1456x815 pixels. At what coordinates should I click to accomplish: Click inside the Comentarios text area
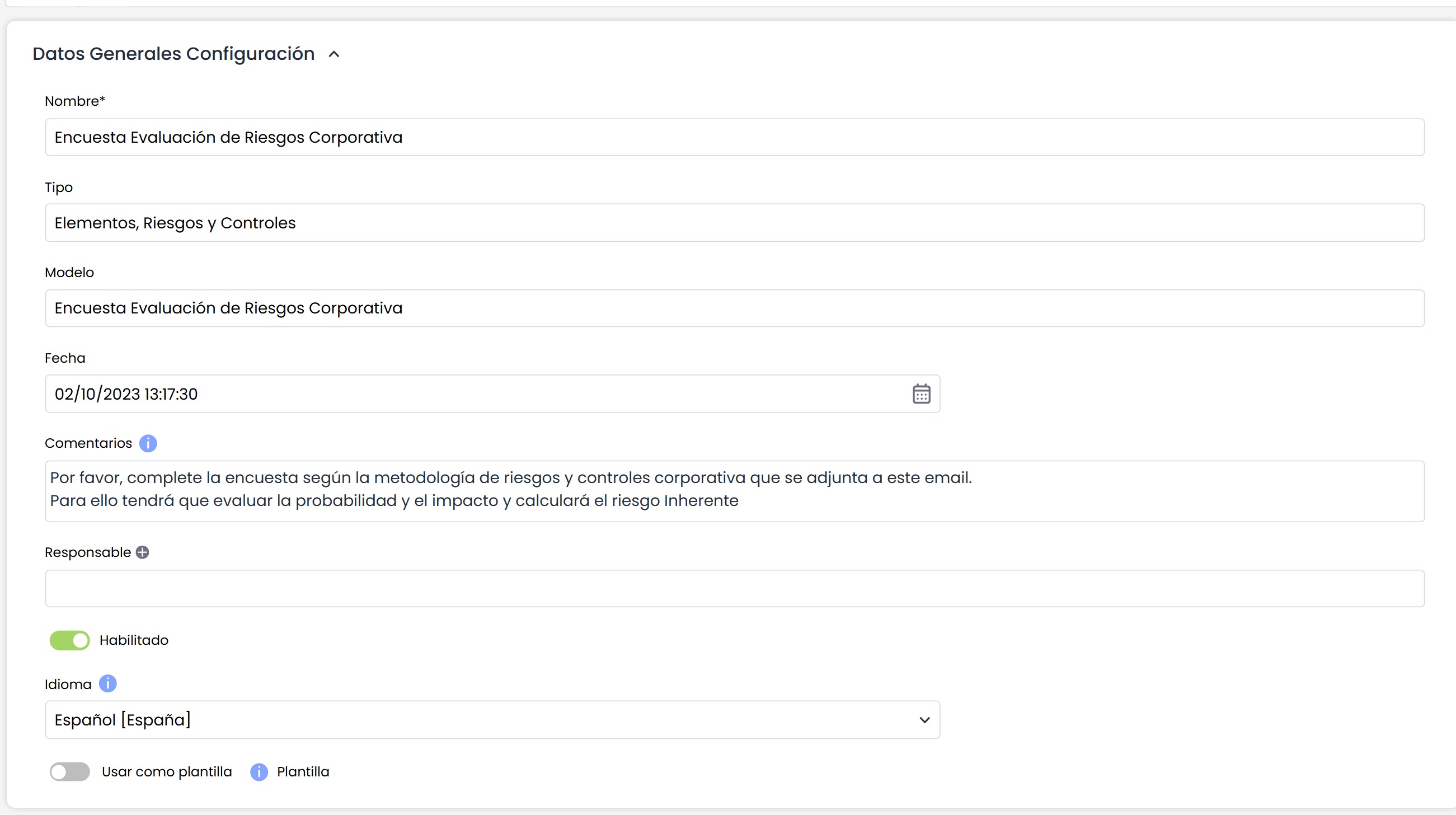pos(734,491)
